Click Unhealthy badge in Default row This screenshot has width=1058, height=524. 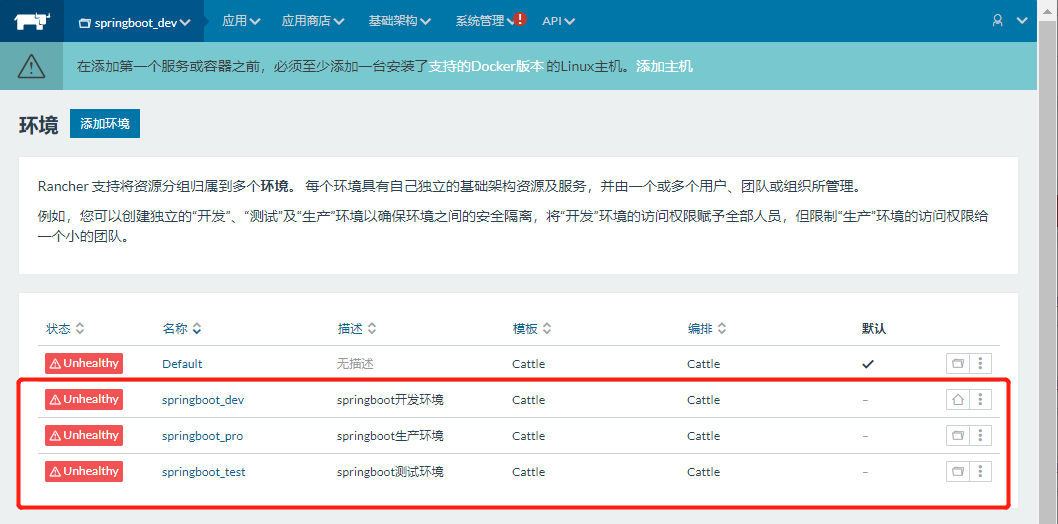click(84, 363)
